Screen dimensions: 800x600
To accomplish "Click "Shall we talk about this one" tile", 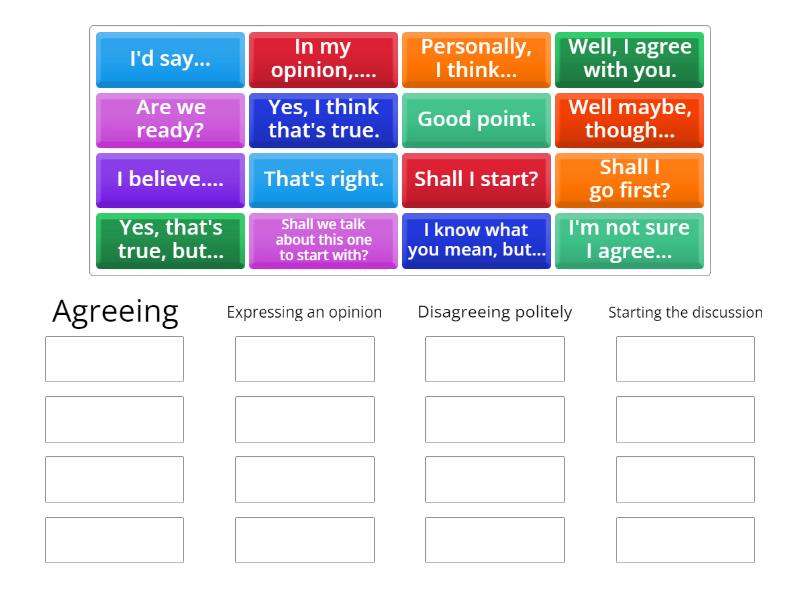I will pos(323,241).
